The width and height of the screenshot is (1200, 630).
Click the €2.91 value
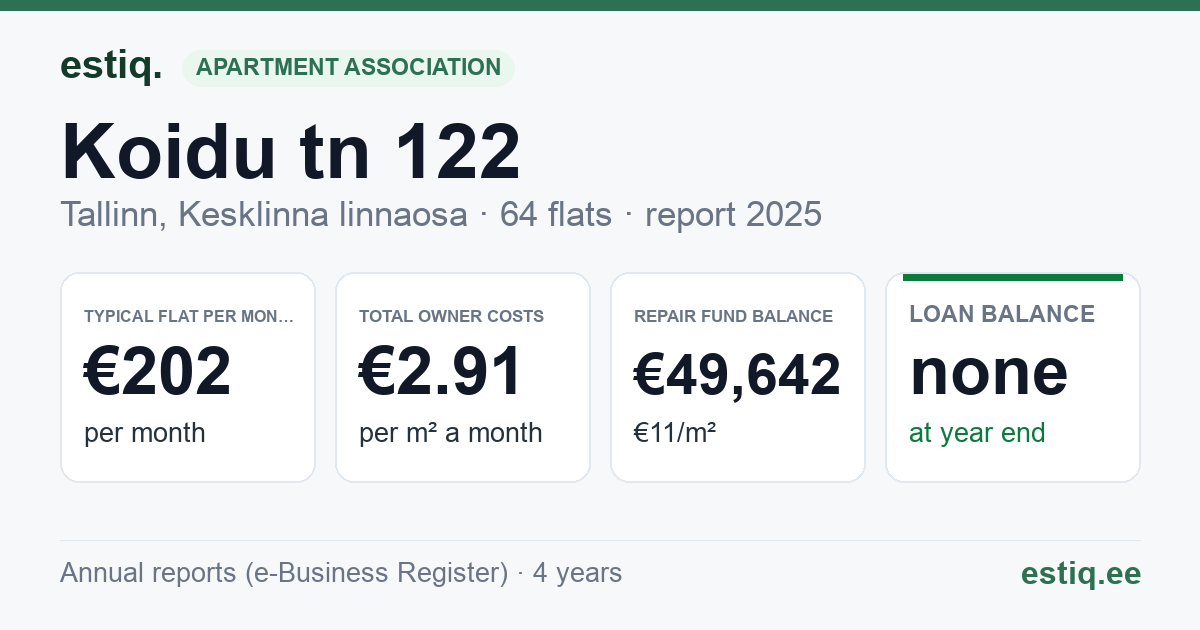pos(441,371)
